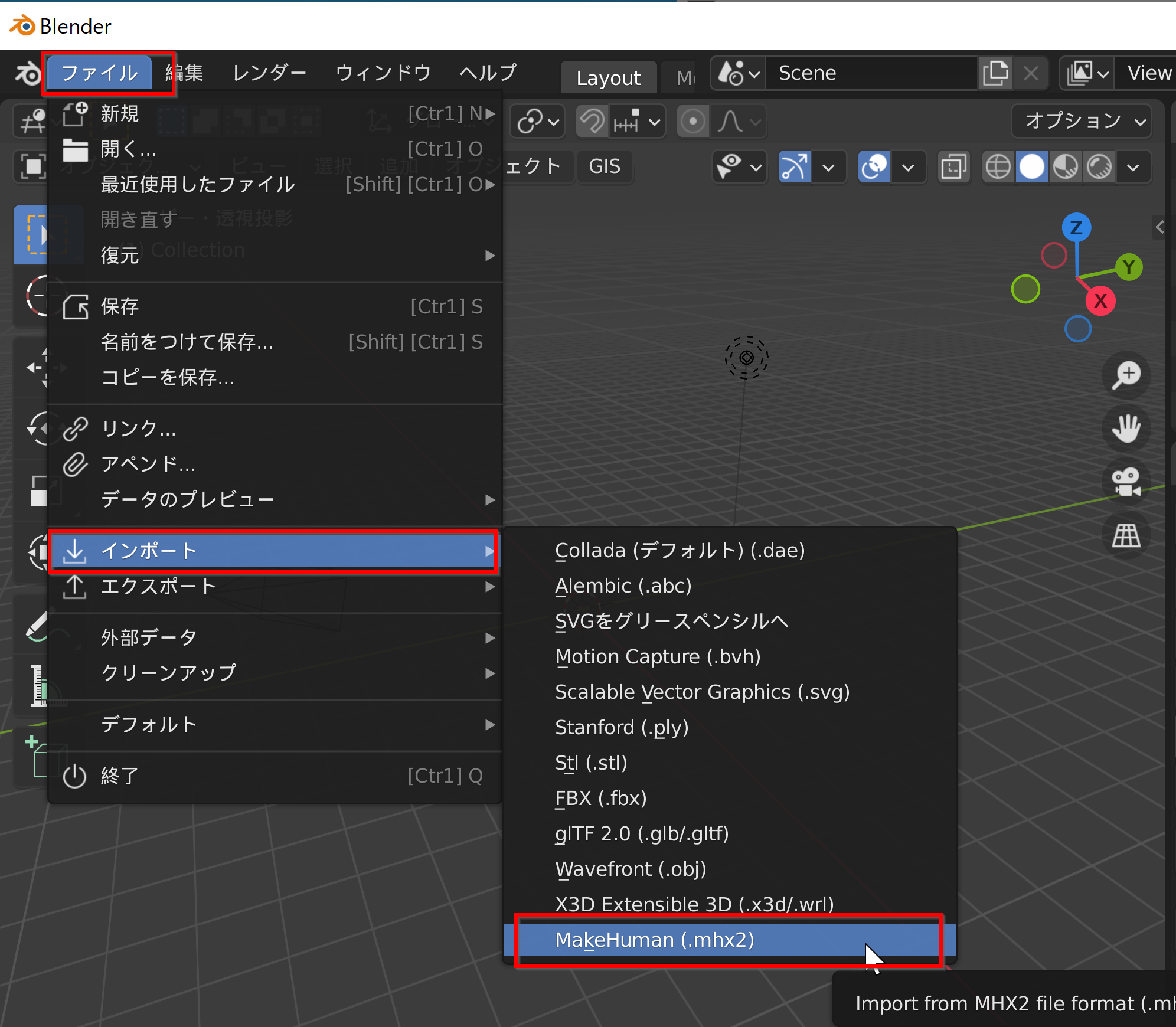The height and width of the screenshot is (1027, 1176).
Task: Expand the オプション dropdown
Action: (1082, 121)
